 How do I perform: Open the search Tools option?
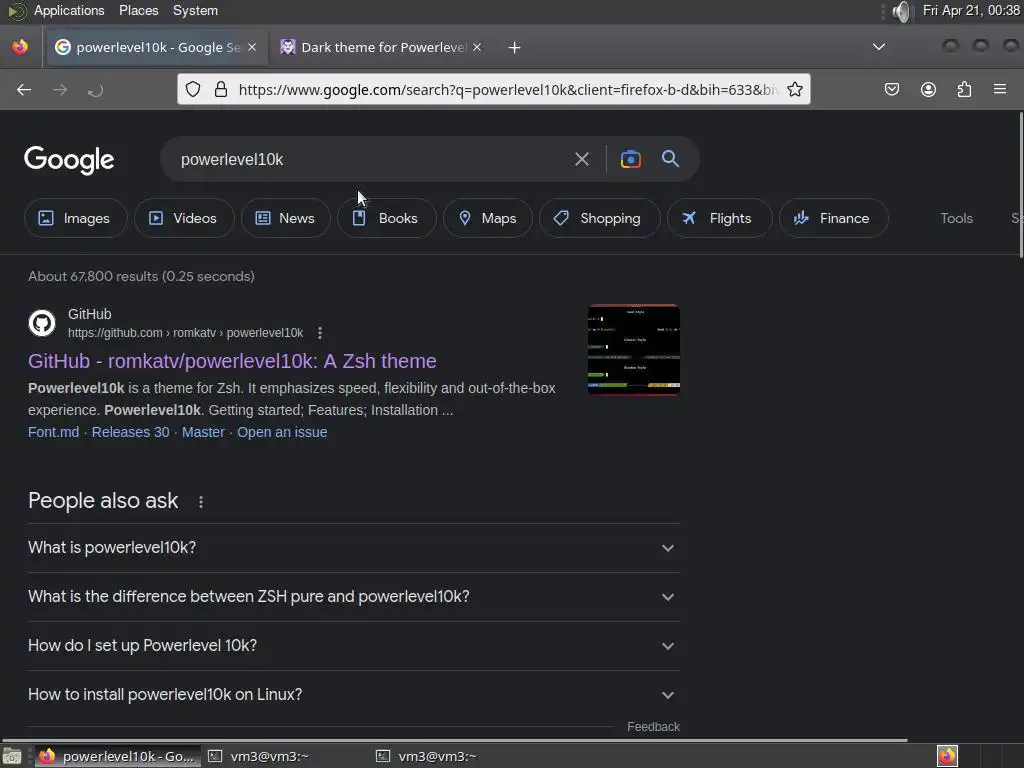(x=956, y=218)
